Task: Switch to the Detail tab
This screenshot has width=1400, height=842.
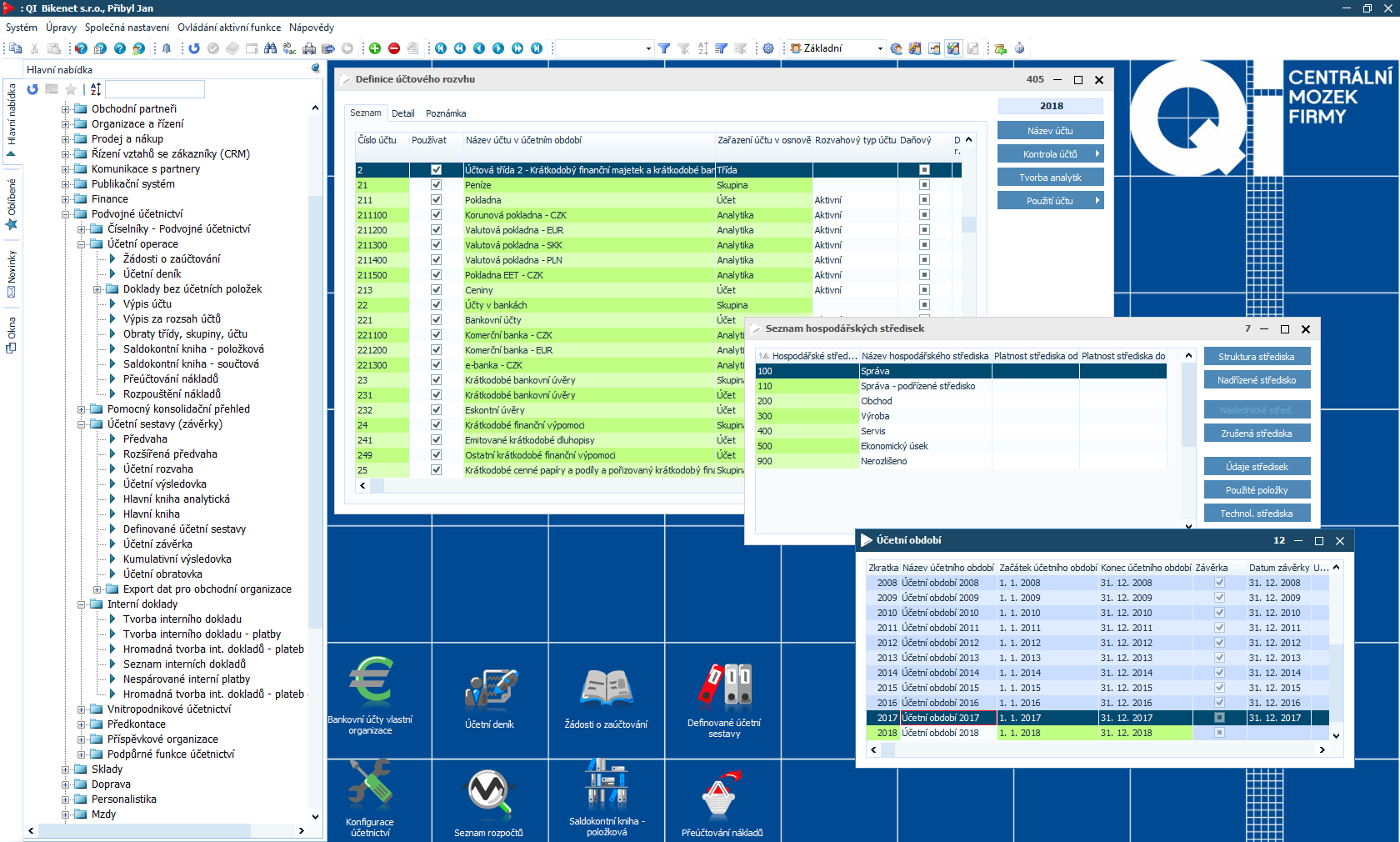Action: coord(403,113)
